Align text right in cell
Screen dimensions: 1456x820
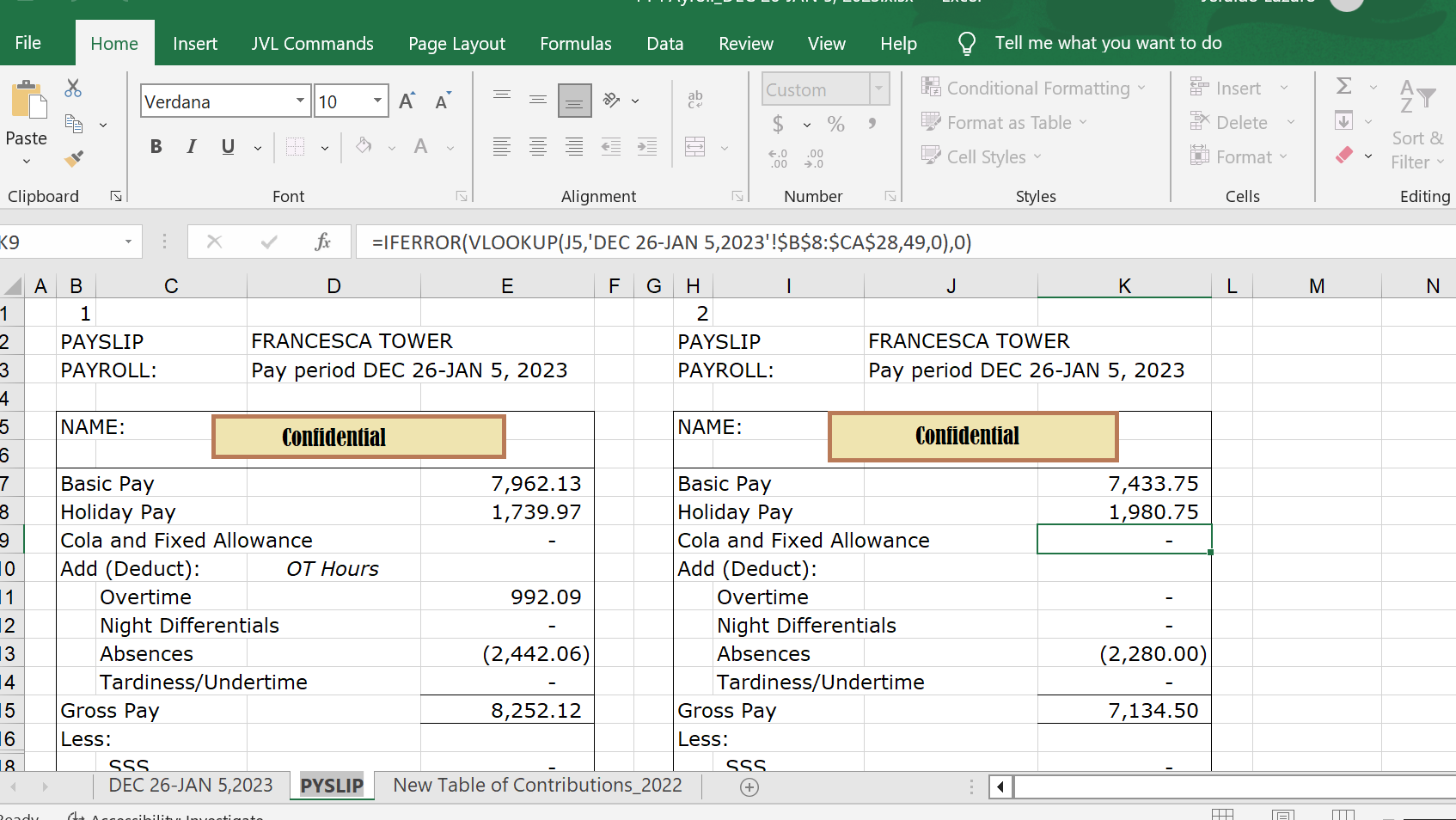point(574,147)
